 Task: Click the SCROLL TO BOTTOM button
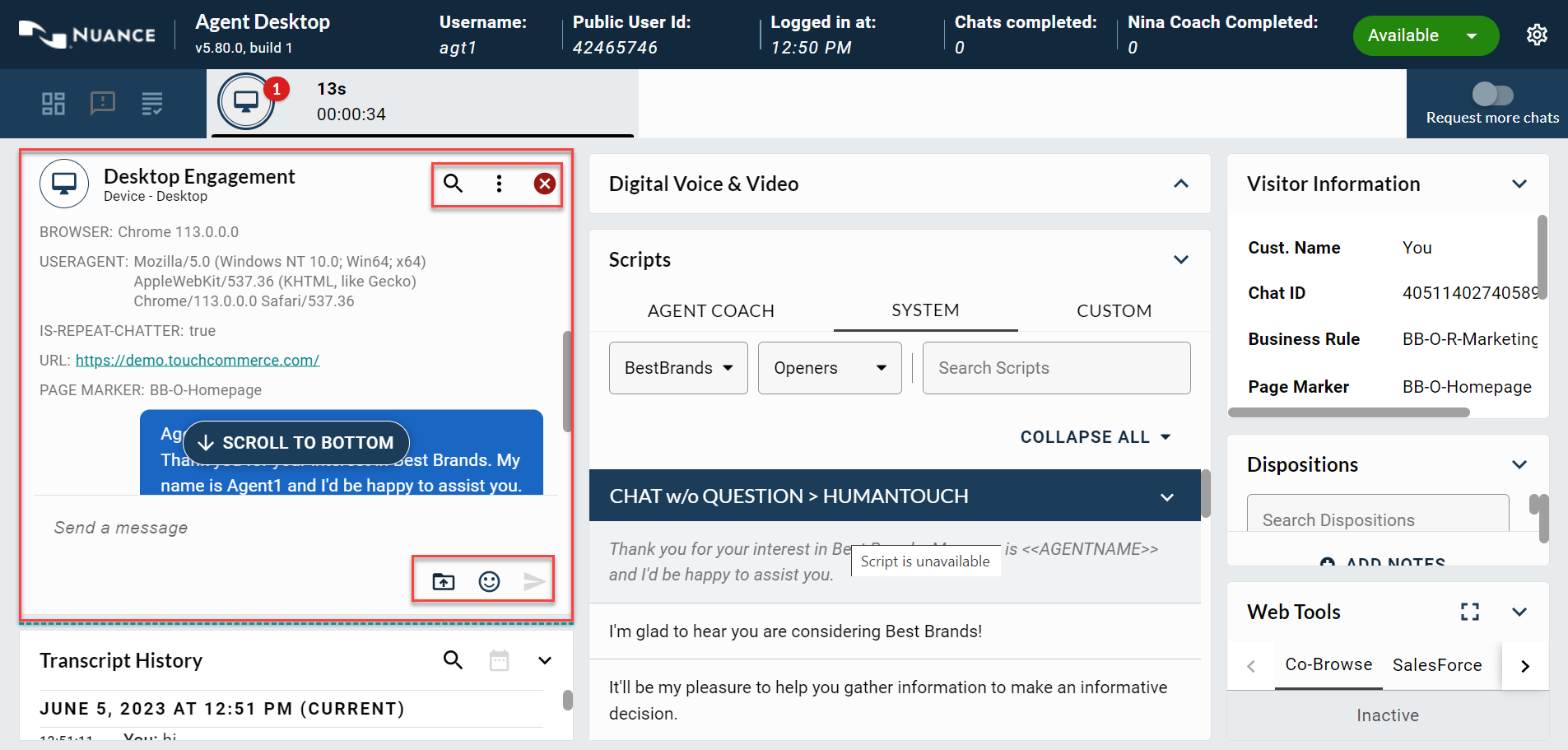(x=296, y=443)
